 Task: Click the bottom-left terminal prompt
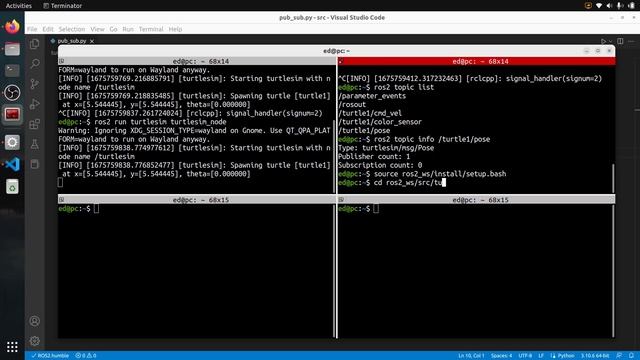(78, 209)
